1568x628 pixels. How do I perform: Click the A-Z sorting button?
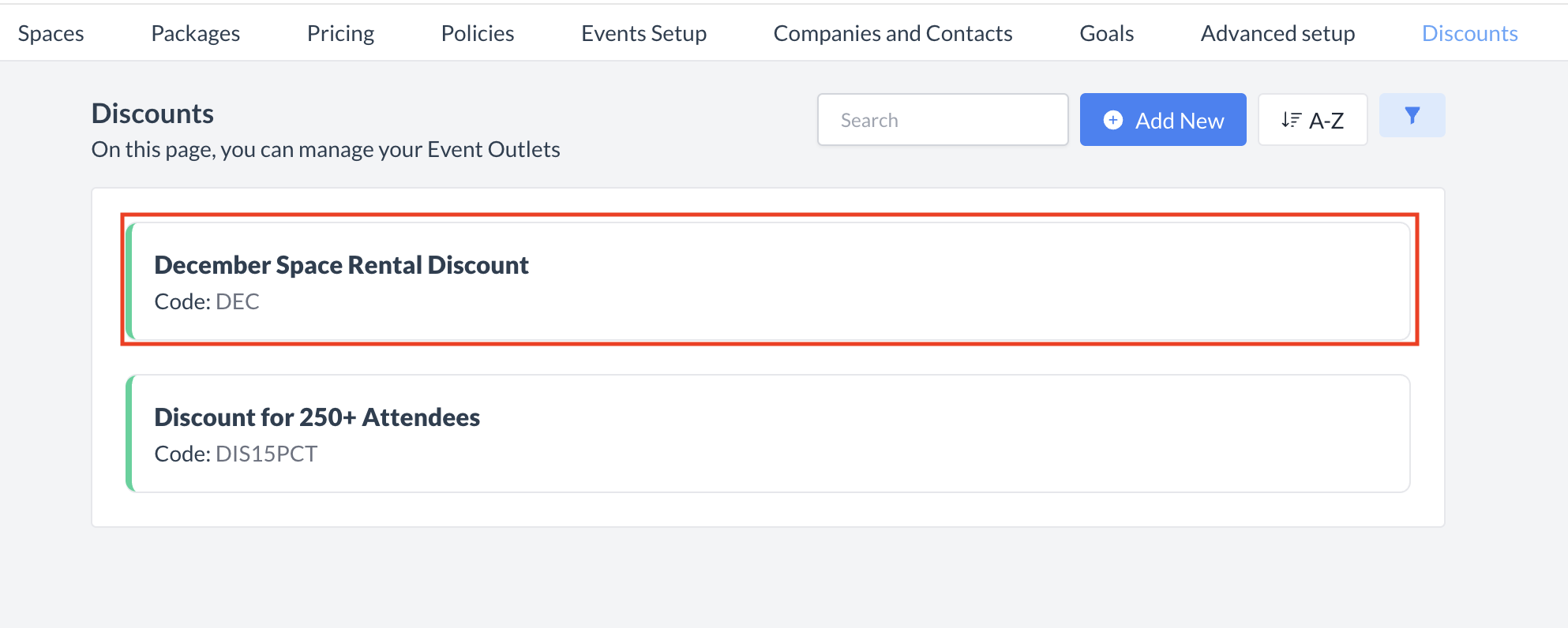[1312, 119]
